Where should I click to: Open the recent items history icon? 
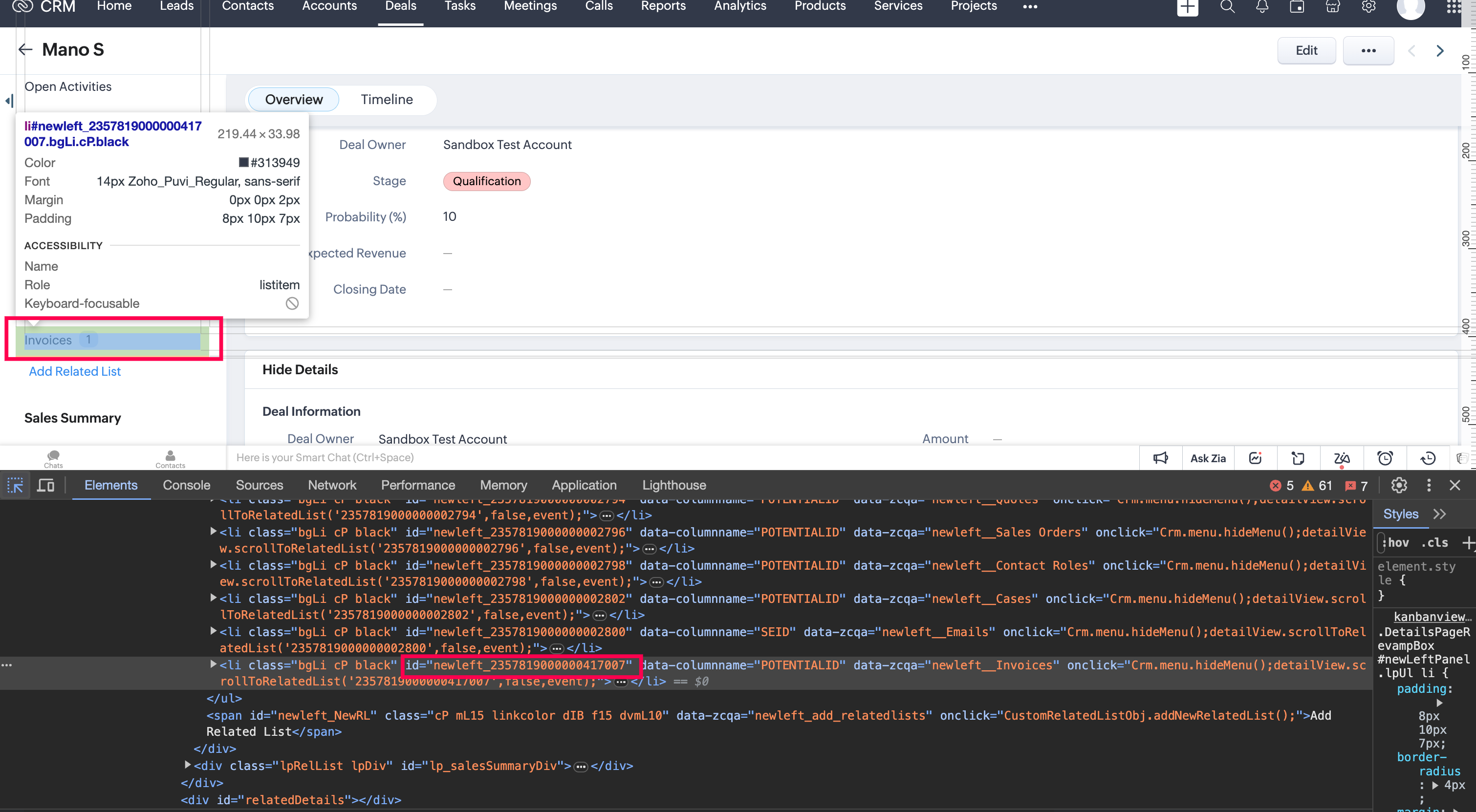[1428, 458]
